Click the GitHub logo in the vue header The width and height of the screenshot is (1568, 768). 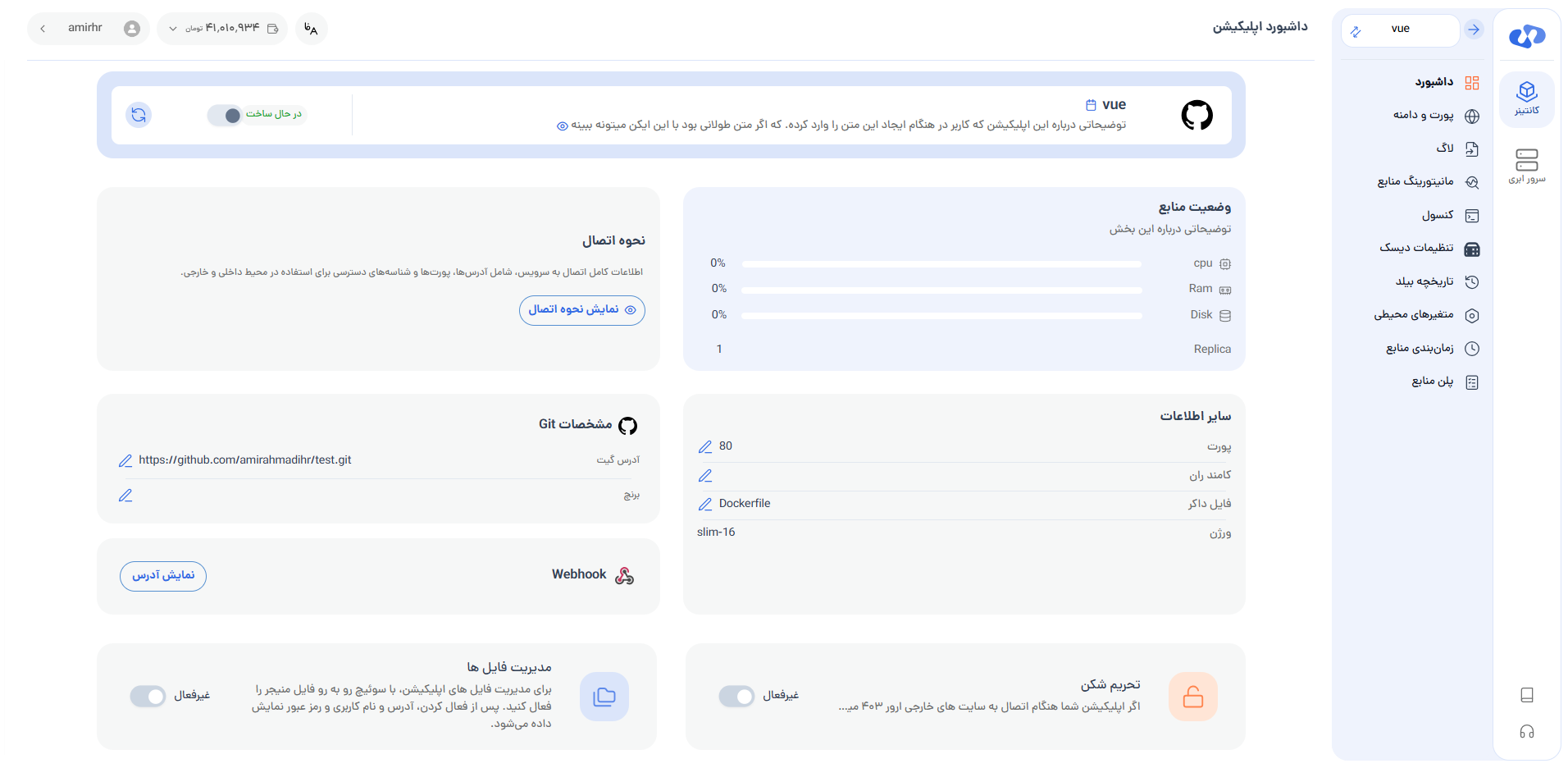coord(1197,115)
